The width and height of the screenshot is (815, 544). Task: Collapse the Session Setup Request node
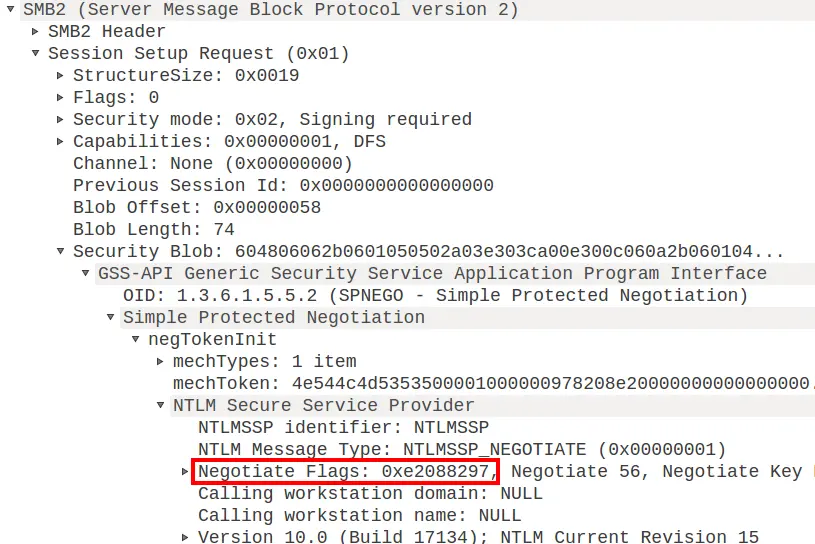tap(36, 54)
